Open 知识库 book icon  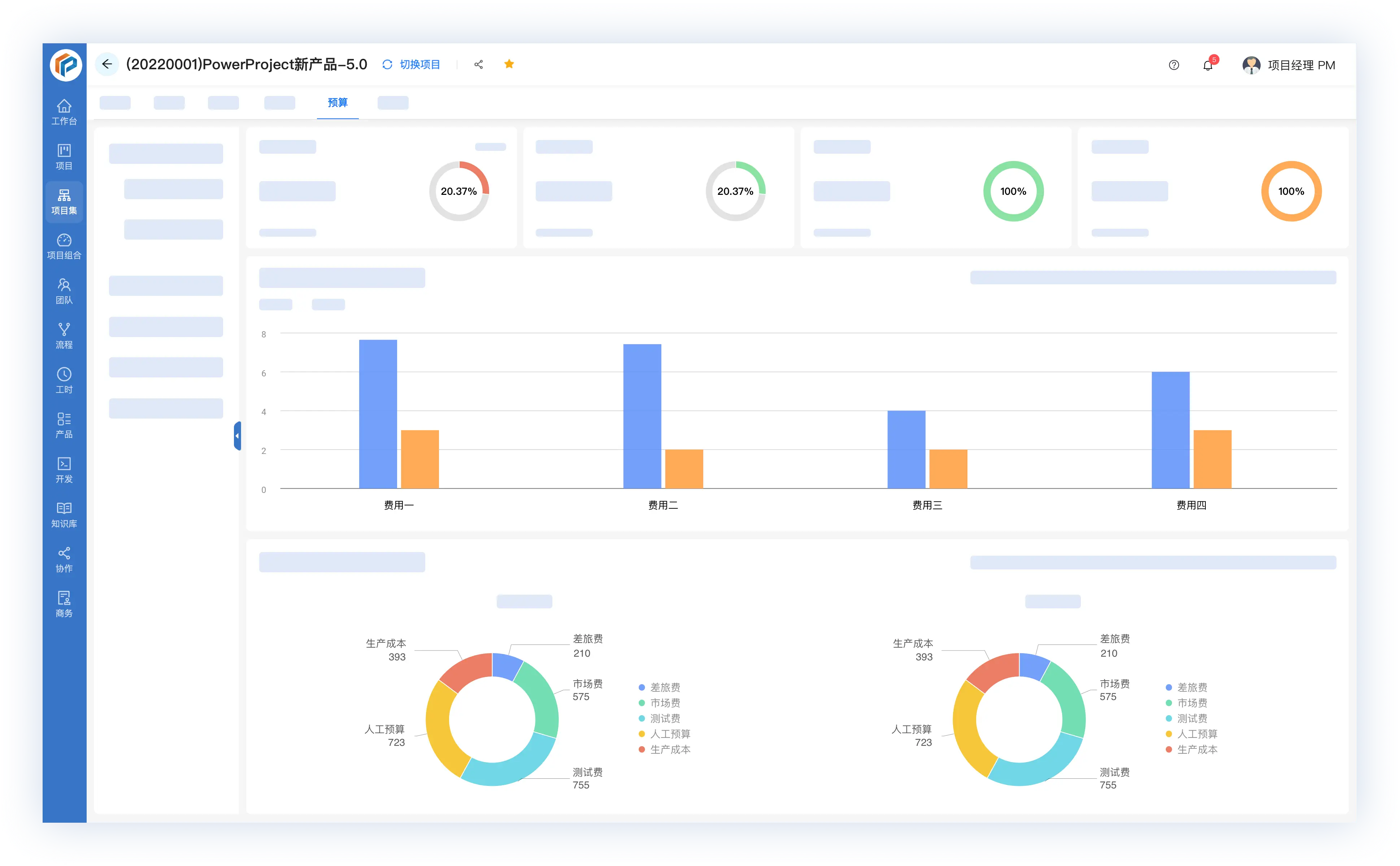(x=64, y=514)
